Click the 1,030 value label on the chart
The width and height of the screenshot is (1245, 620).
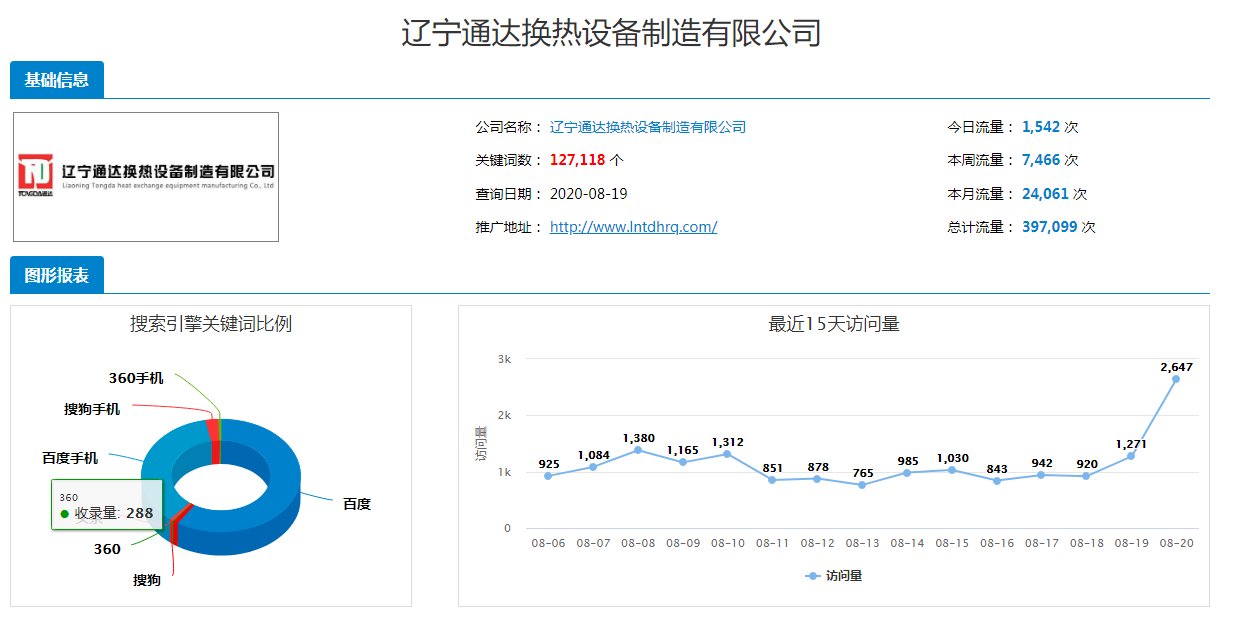tap(952, 458)
